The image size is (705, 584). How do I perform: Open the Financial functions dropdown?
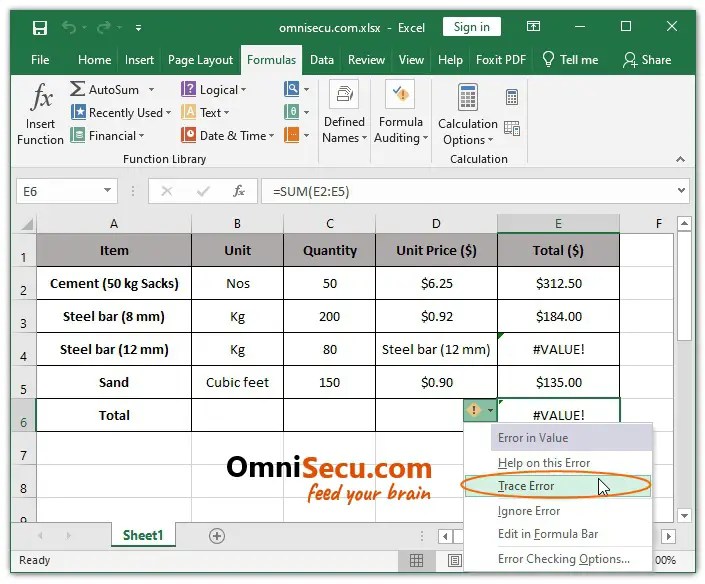tap(107, 135)
